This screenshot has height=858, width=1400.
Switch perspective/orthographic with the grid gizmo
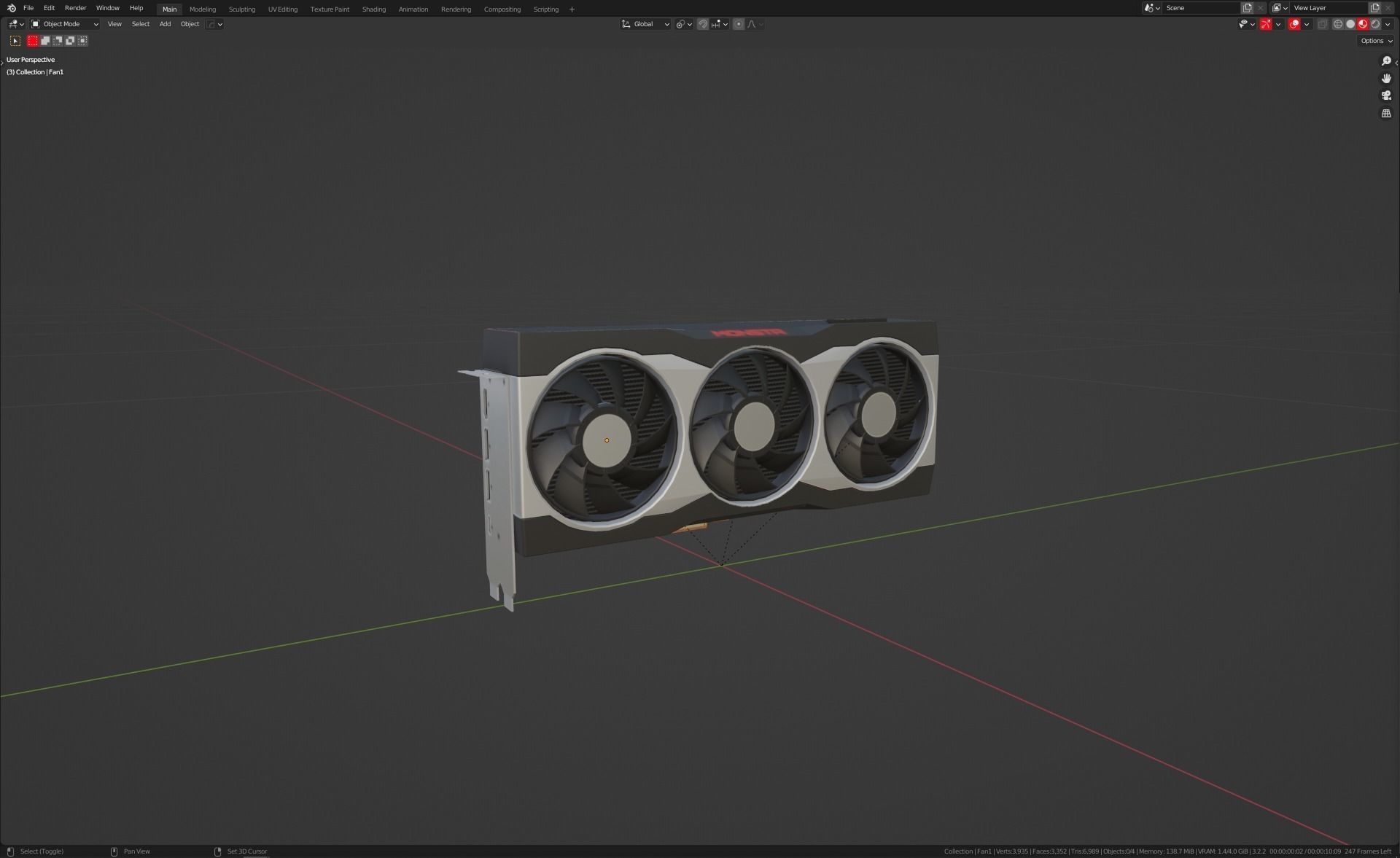[1386, 113]
